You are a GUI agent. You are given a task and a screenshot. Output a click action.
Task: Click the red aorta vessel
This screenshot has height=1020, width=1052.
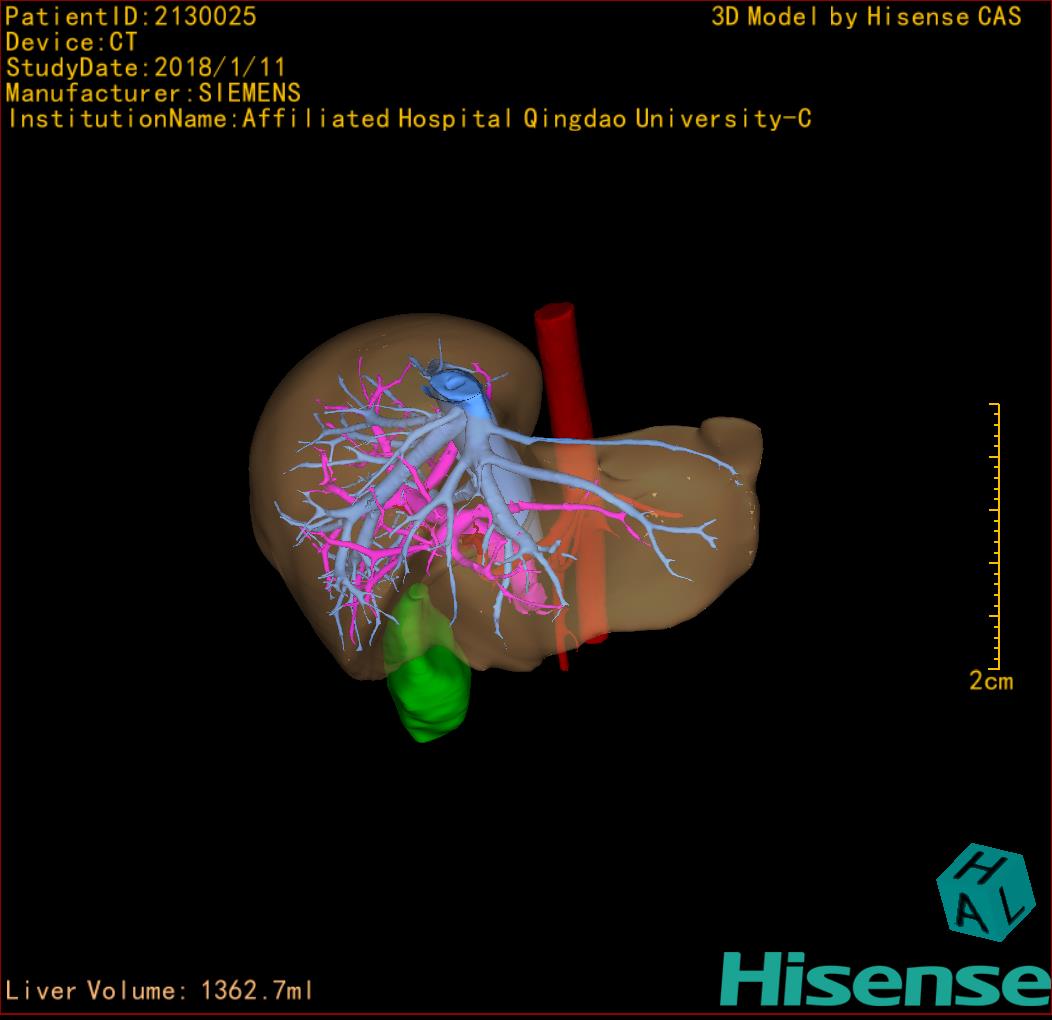pos(571,474)
